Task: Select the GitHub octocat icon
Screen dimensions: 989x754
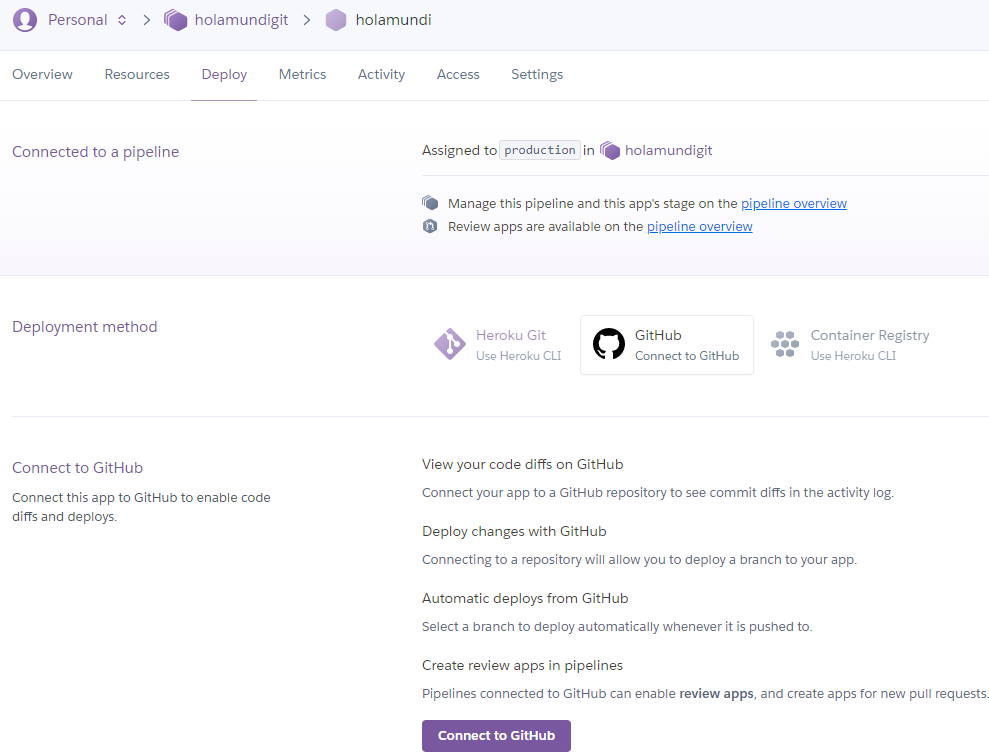Action: (x=609, y=344)
